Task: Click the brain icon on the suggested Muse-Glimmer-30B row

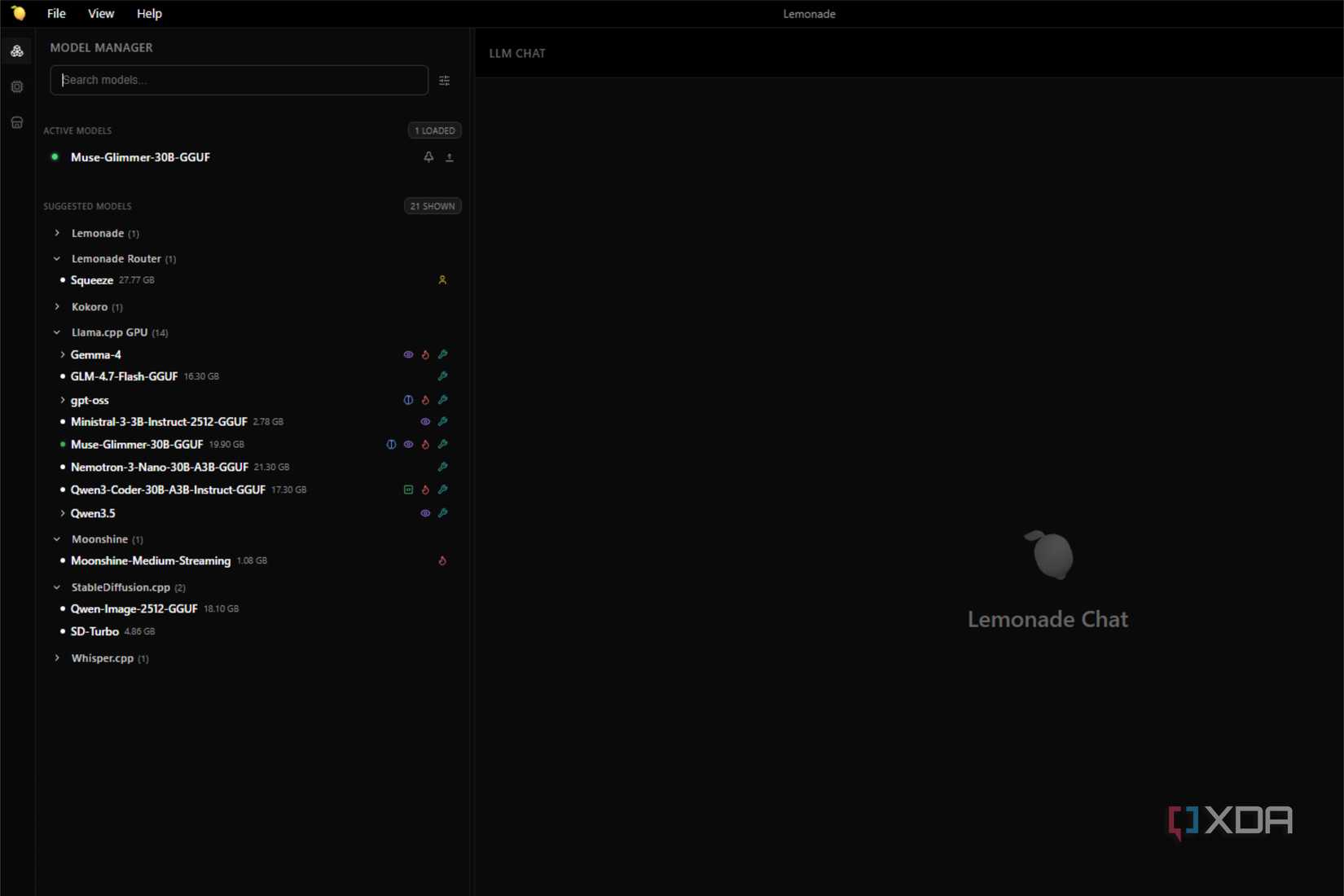Action: click(391, 445)
